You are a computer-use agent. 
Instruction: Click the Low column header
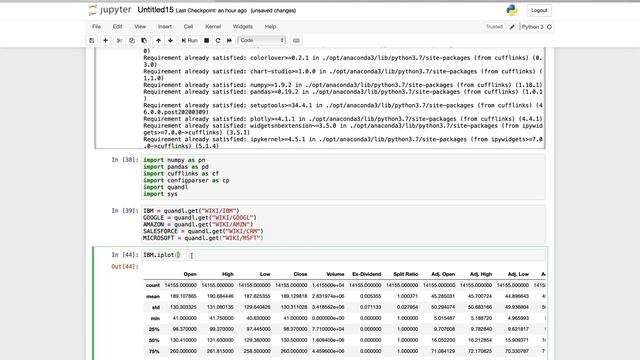pos(265,274)
